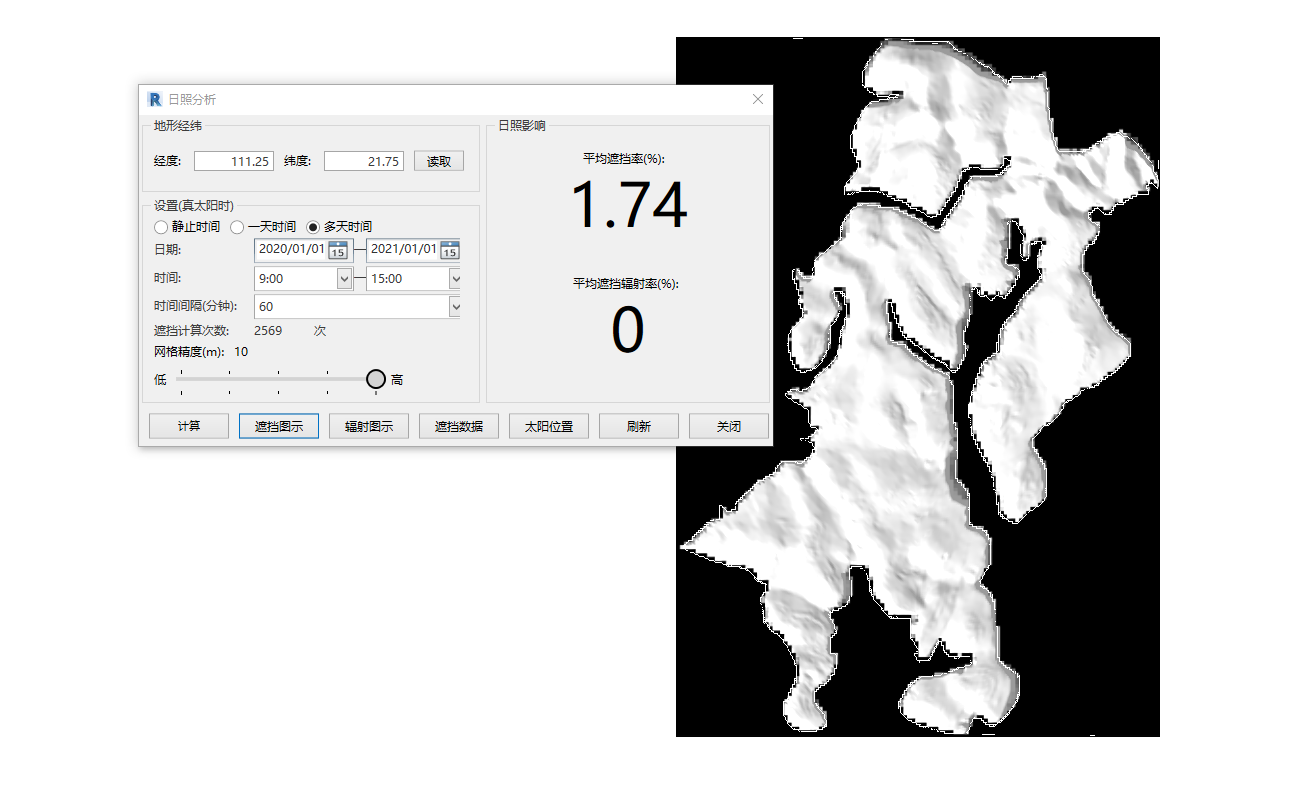
Task: Expand the 时间间隔 60 minutes dropdown
Action: coord(456,307)
